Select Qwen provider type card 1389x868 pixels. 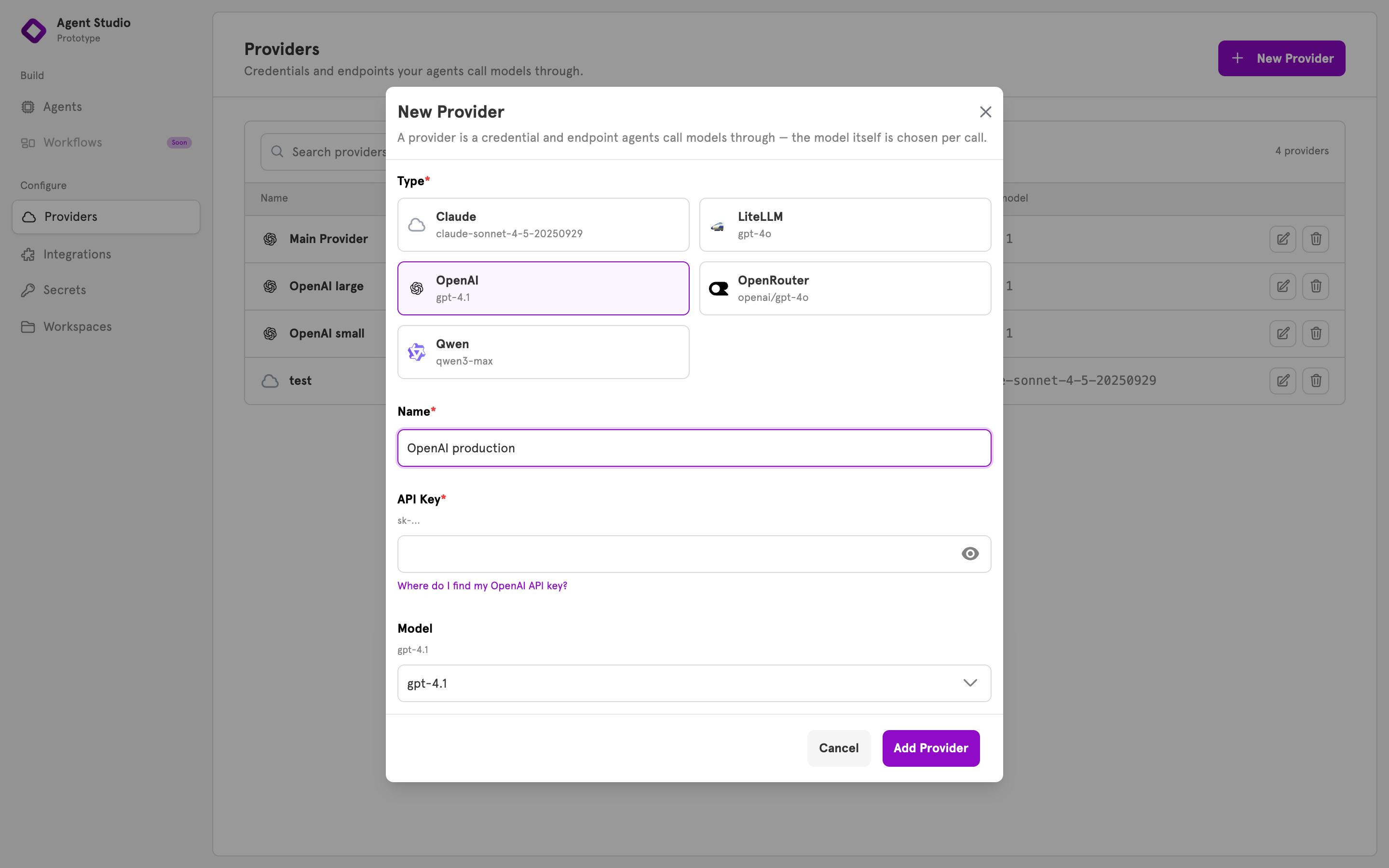[543, 352]
